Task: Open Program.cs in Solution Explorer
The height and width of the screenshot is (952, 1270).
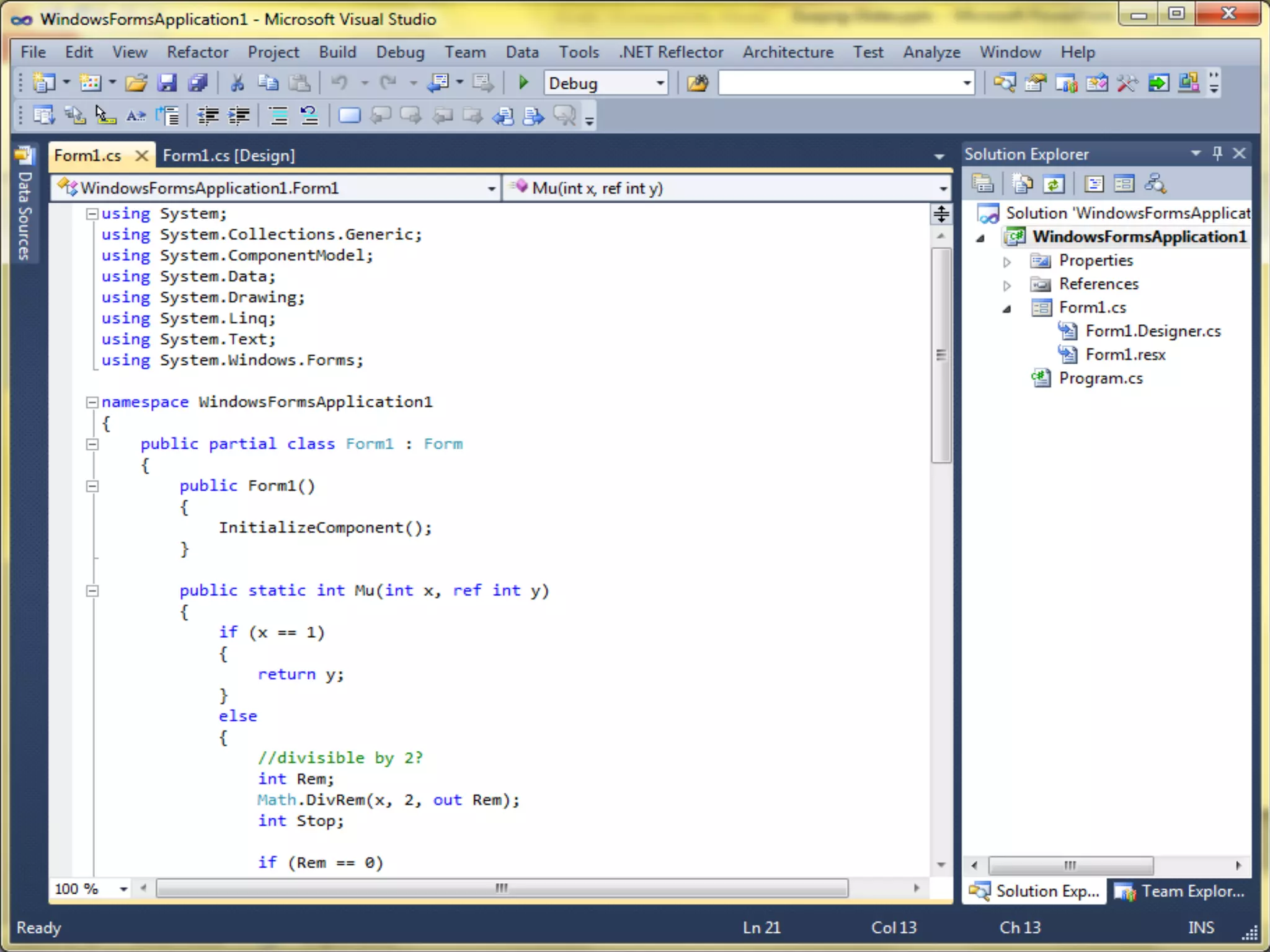Action: (1100, 378)
